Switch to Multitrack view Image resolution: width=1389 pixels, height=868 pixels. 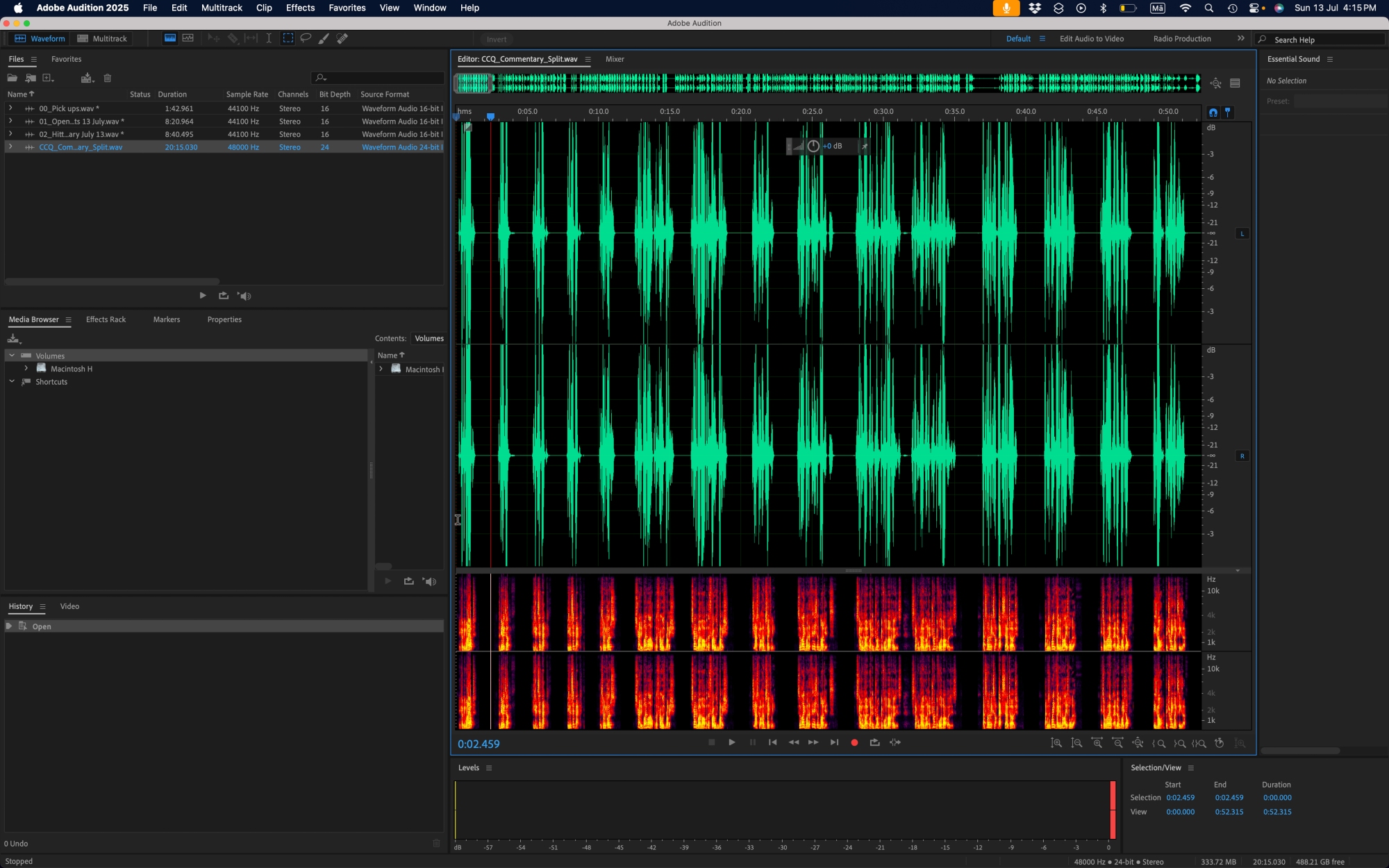click(102, 39)
